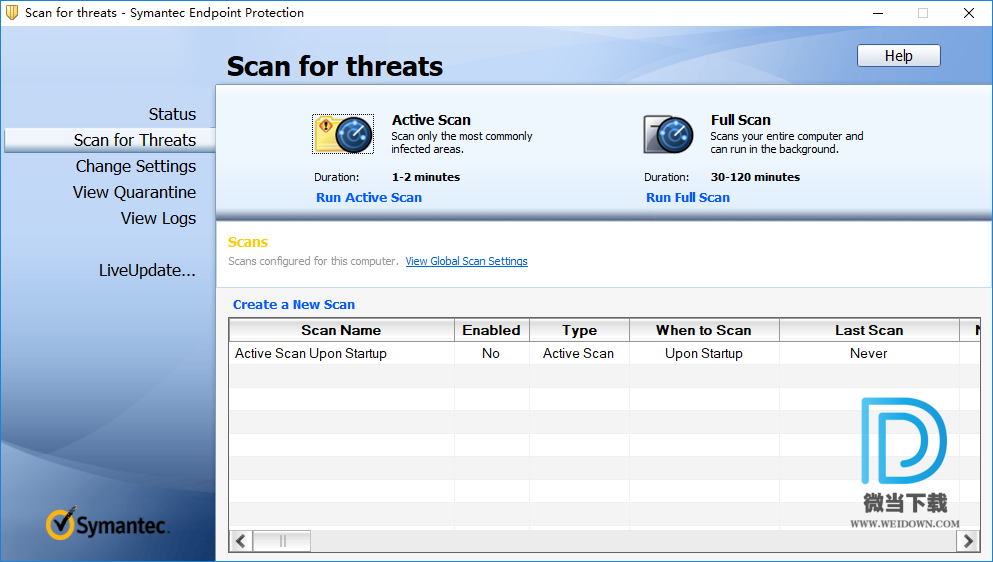Open the Status page
This screenshot has height=562, width=993.
click(172, 114)
